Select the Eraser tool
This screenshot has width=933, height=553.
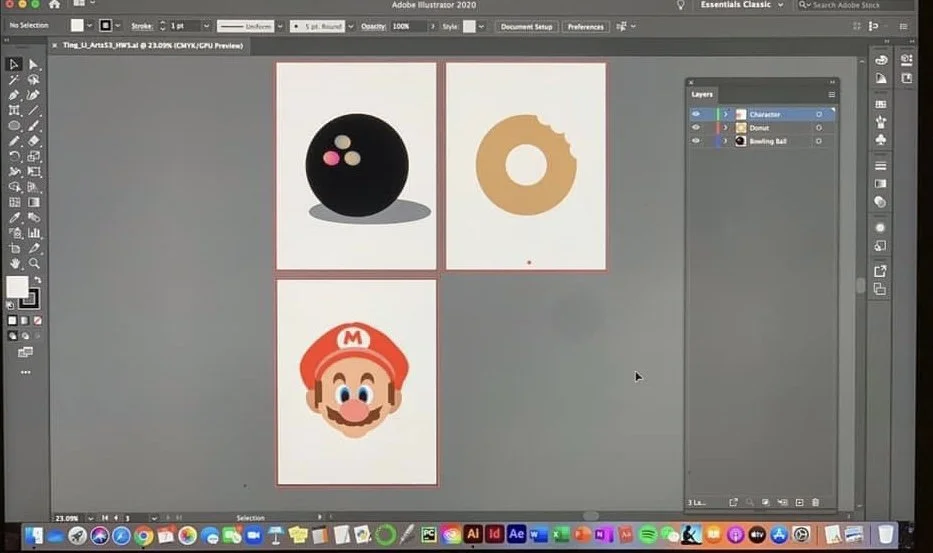point(33,141)
